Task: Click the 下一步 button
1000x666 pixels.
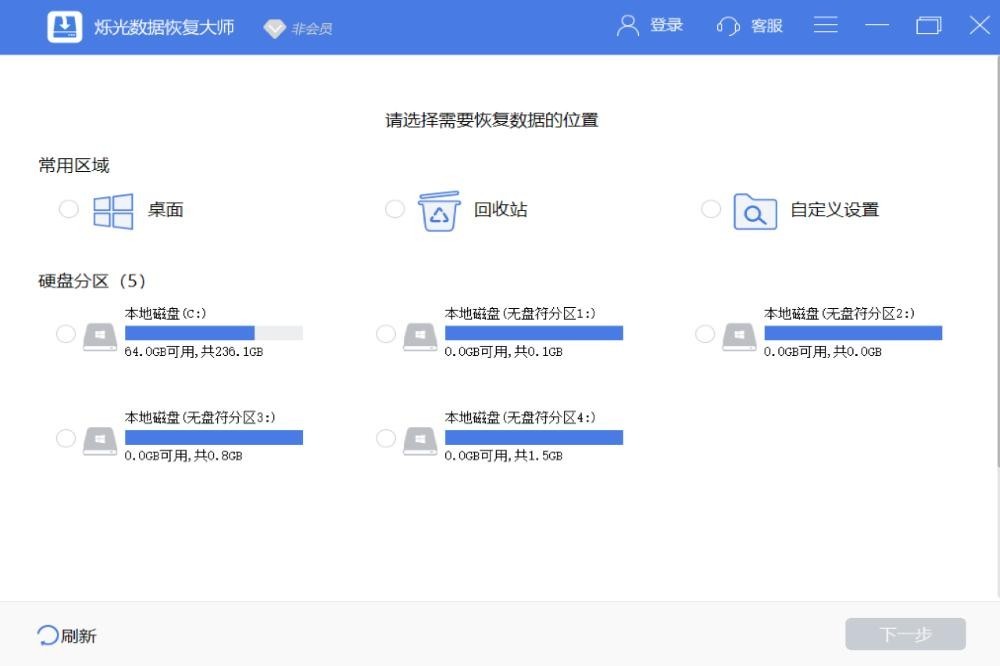Action: tap(905, 634)
